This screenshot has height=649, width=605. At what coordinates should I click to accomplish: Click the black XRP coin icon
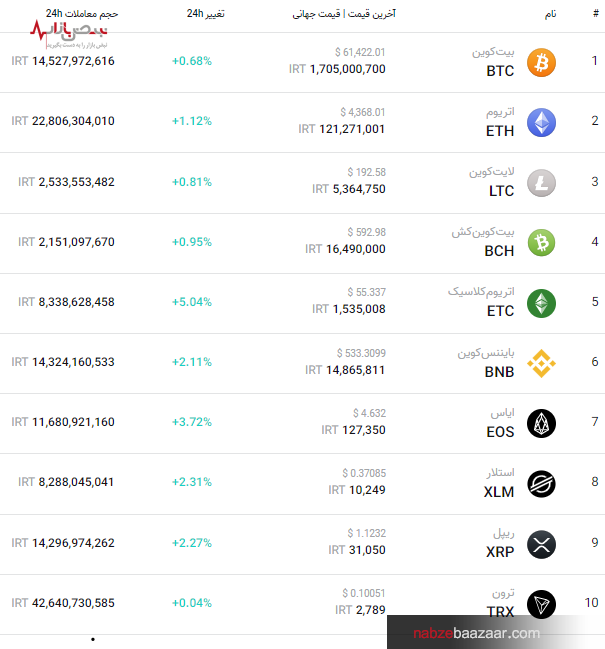(x=541, y=544)
